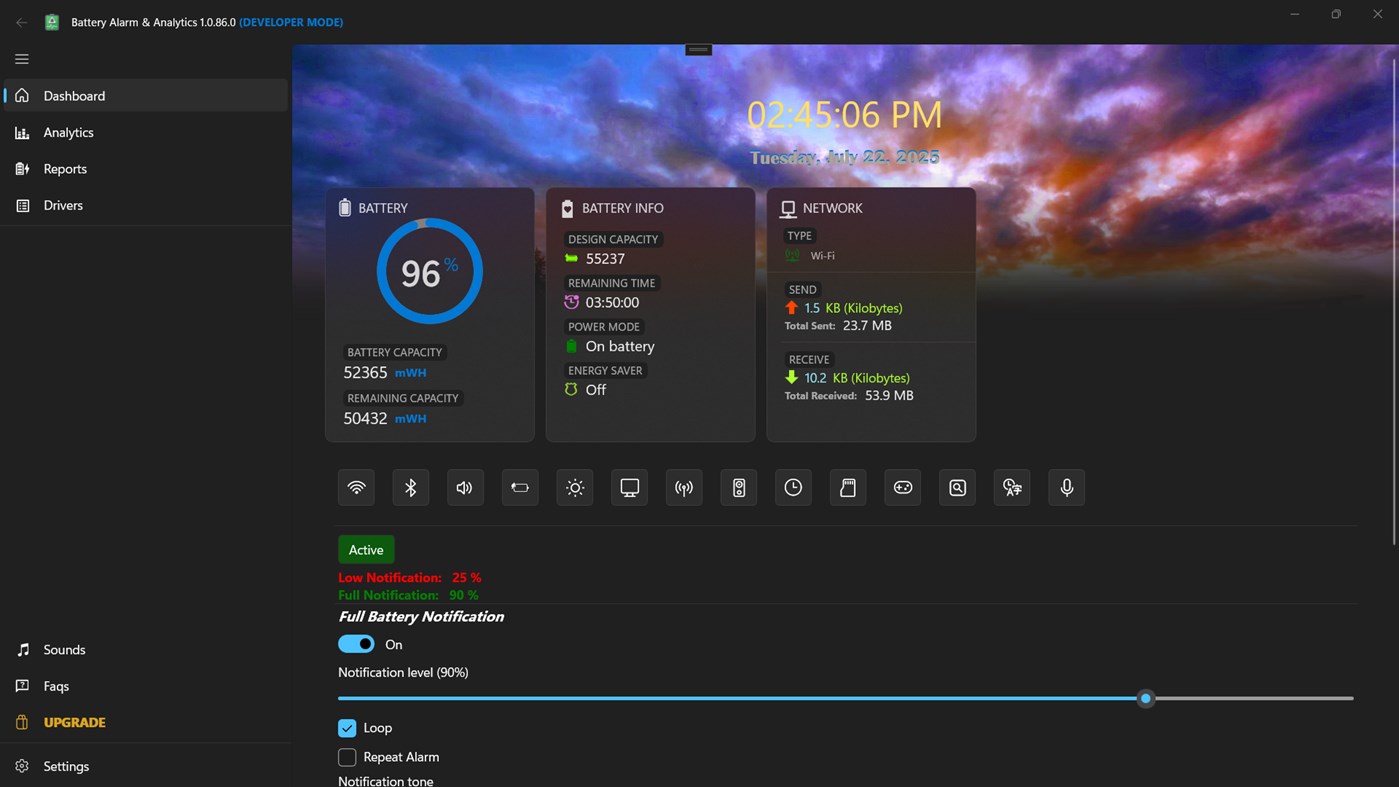Viewport: 1399px width, 787px height.
Task: Go to Drivers in the sidebar
Action: click(x=63, y=205)
